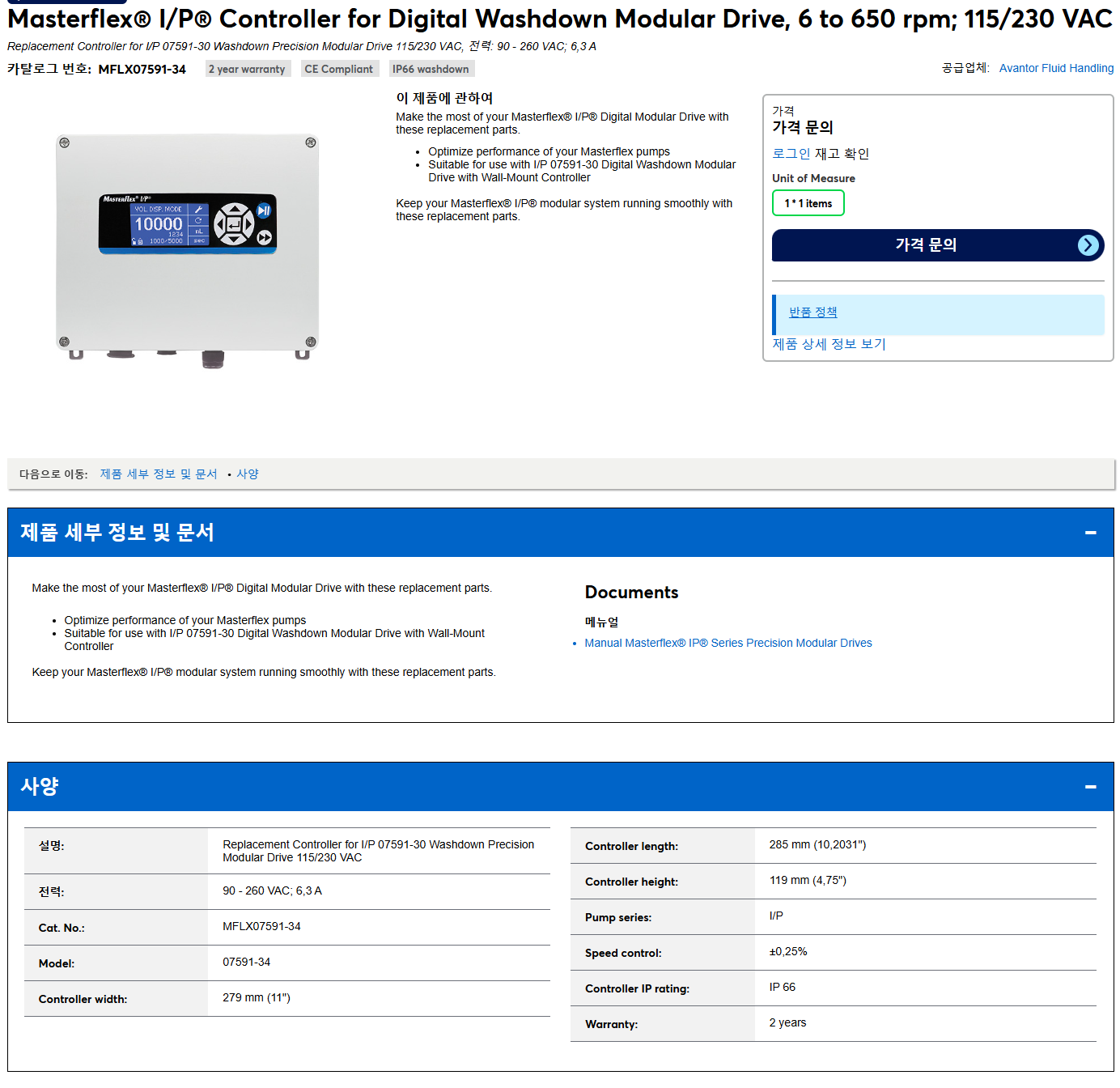Image resolution: width=1120 pixels, height=1088 pixels.
Task: Click the arrow icon on 가격 문의 button
Action: [x=1088, y=245]
